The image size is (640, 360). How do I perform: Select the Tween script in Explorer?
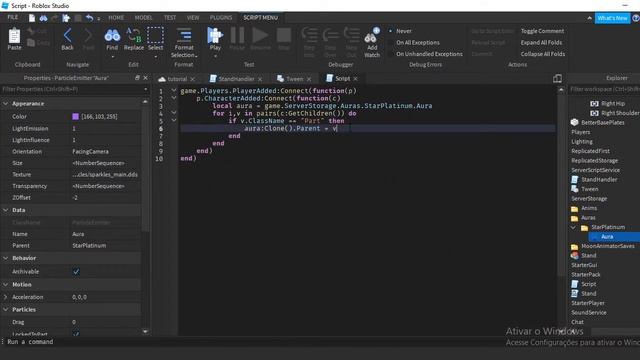point(589,189)
